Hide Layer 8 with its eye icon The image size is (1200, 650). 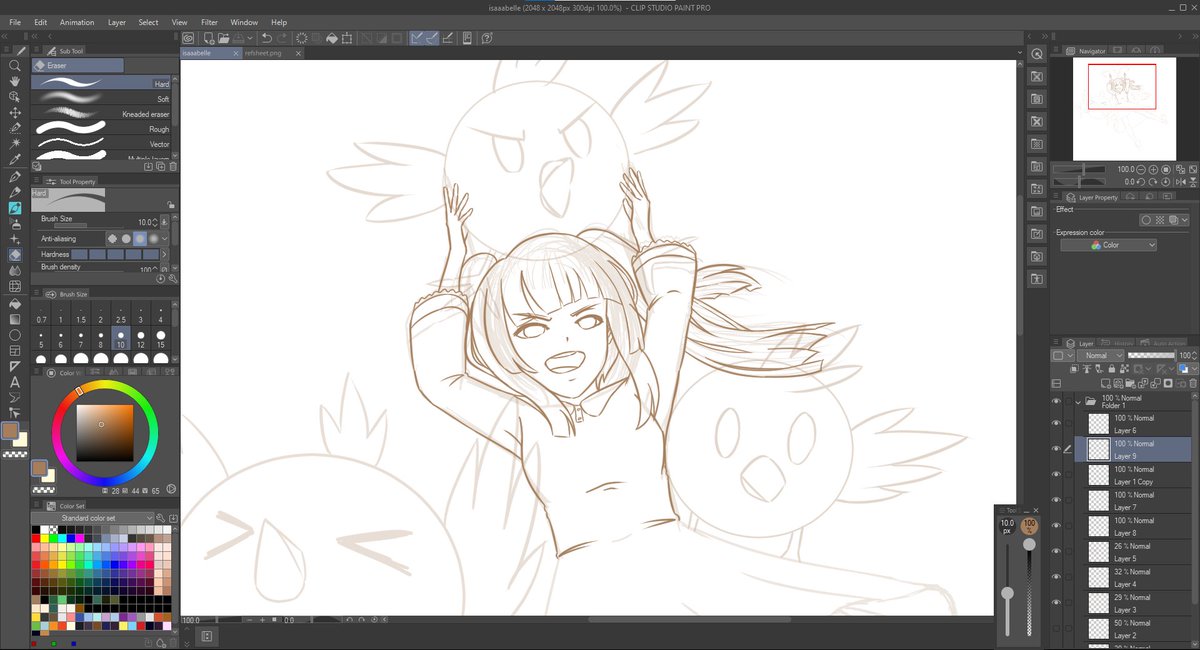1056,526
